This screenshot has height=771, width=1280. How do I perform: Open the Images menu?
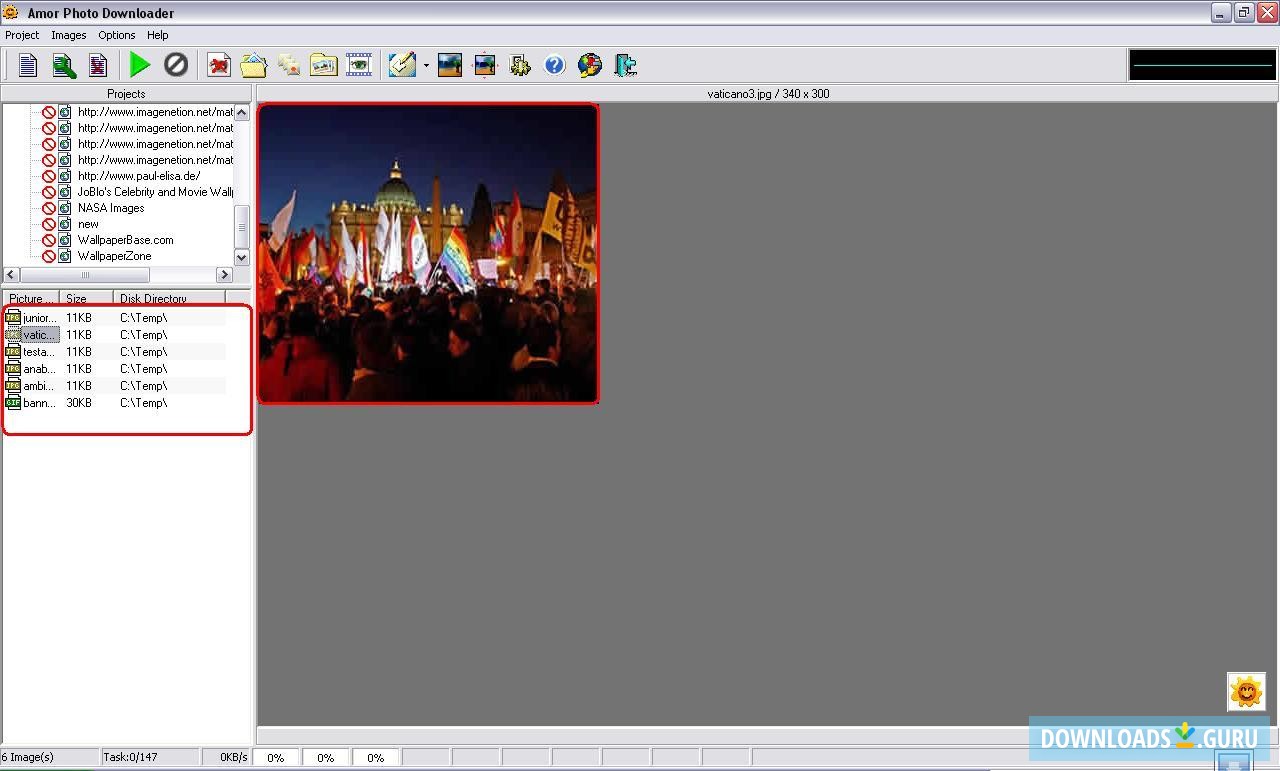(68, 35)
